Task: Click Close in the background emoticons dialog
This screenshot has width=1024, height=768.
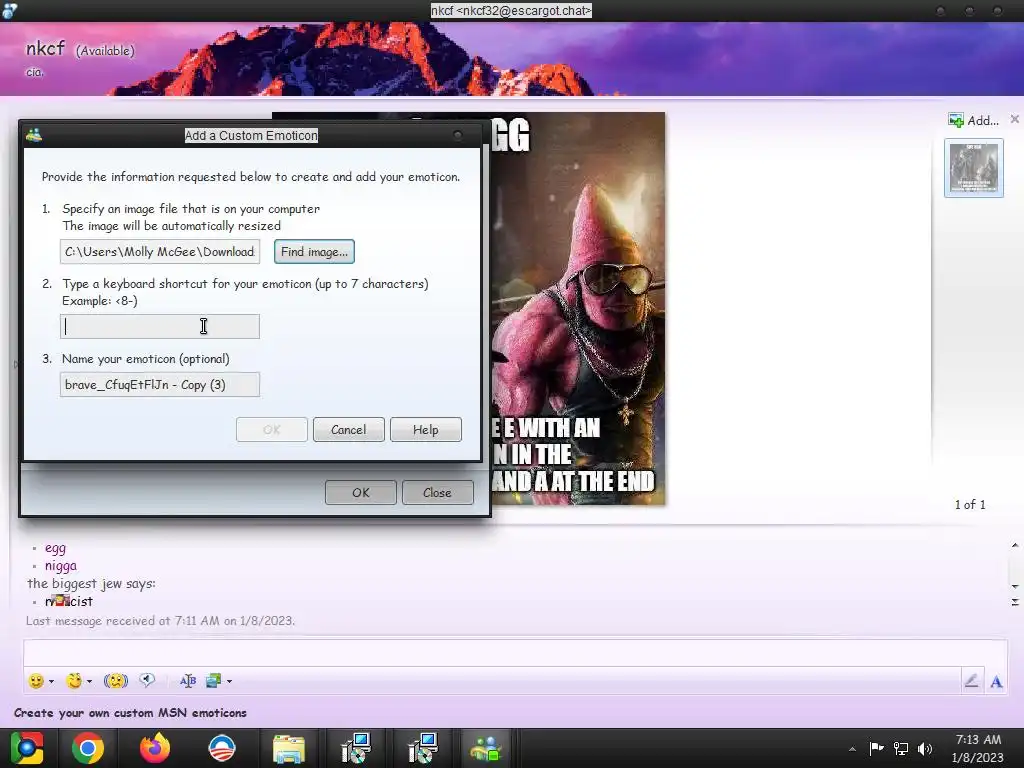Action: (438, 492)
